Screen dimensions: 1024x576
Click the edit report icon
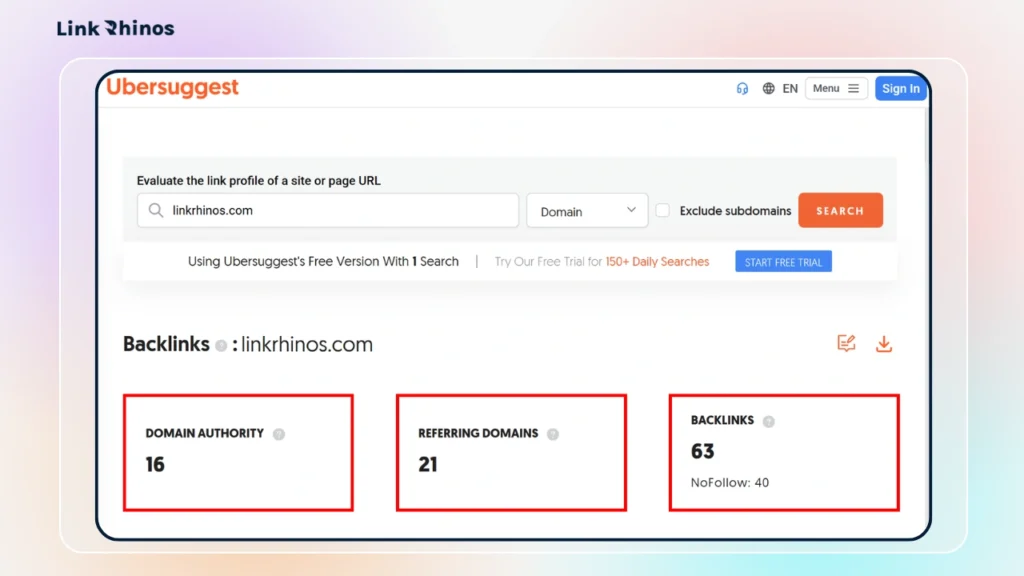point(846,344)
